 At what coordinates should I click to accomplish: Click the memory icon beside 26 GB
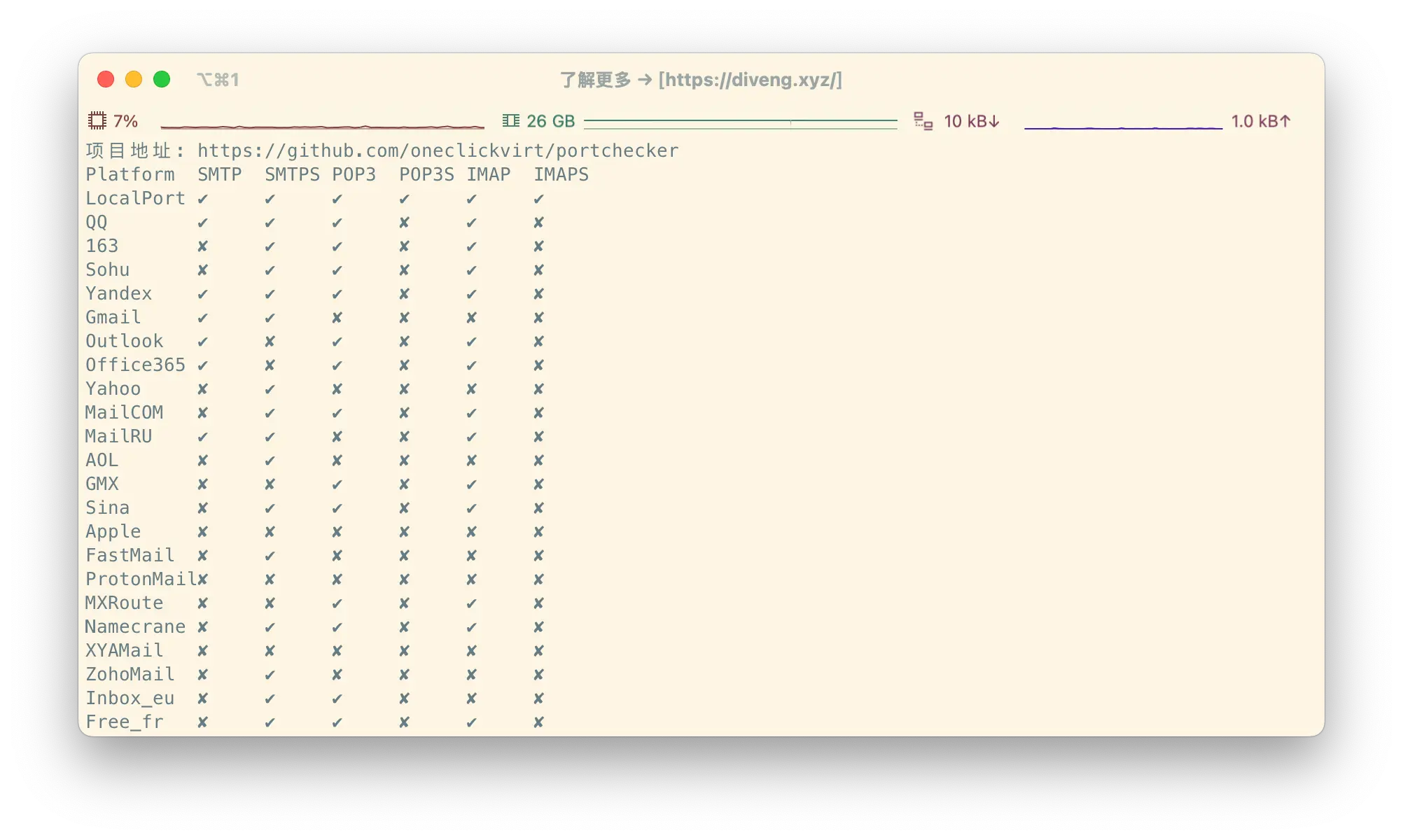pyautogui.click(x=511, y=121)
